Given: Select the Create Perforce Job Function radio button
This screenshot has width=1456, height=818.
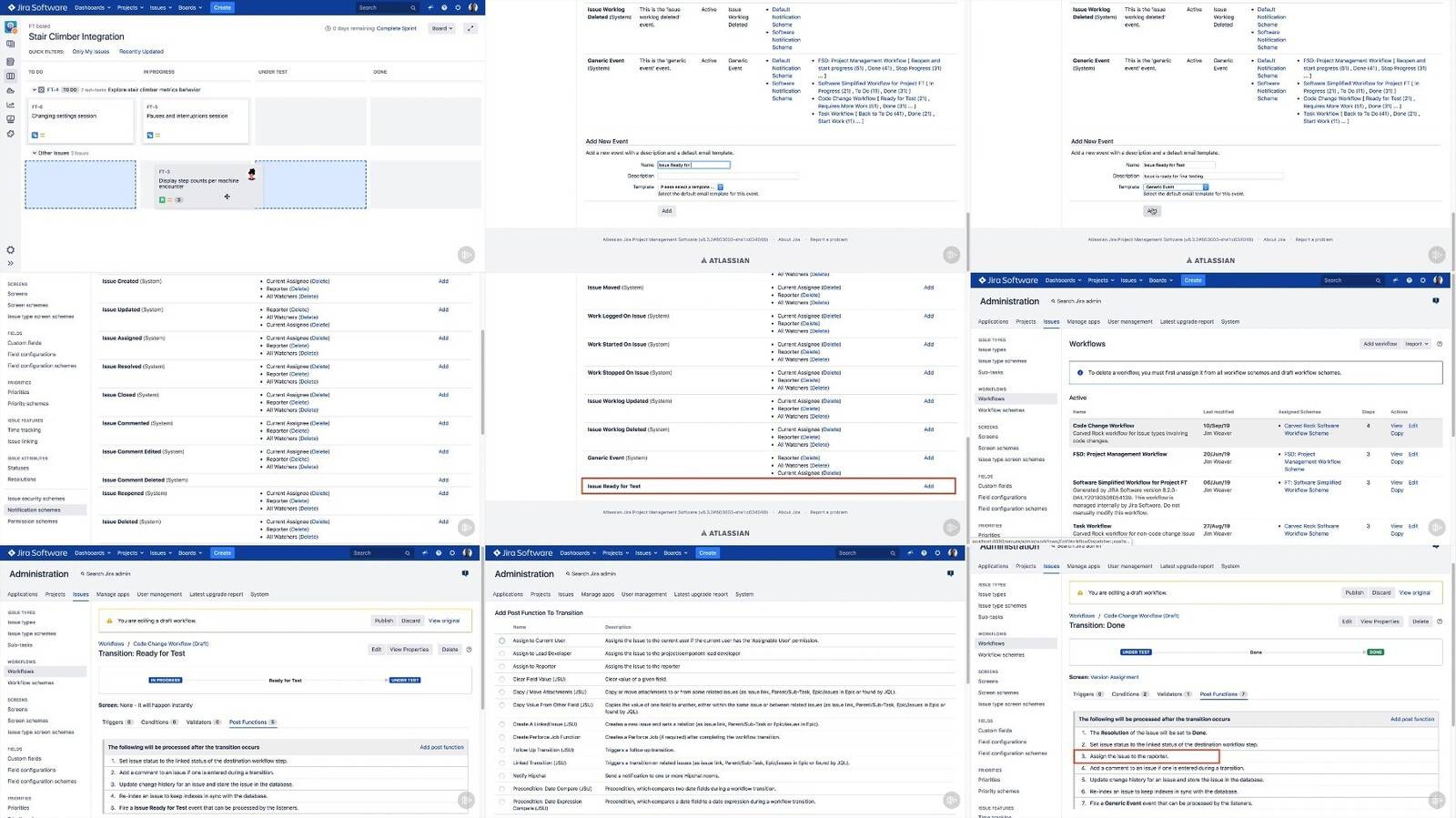Looking at the screenshot, I should click(501, 737).
